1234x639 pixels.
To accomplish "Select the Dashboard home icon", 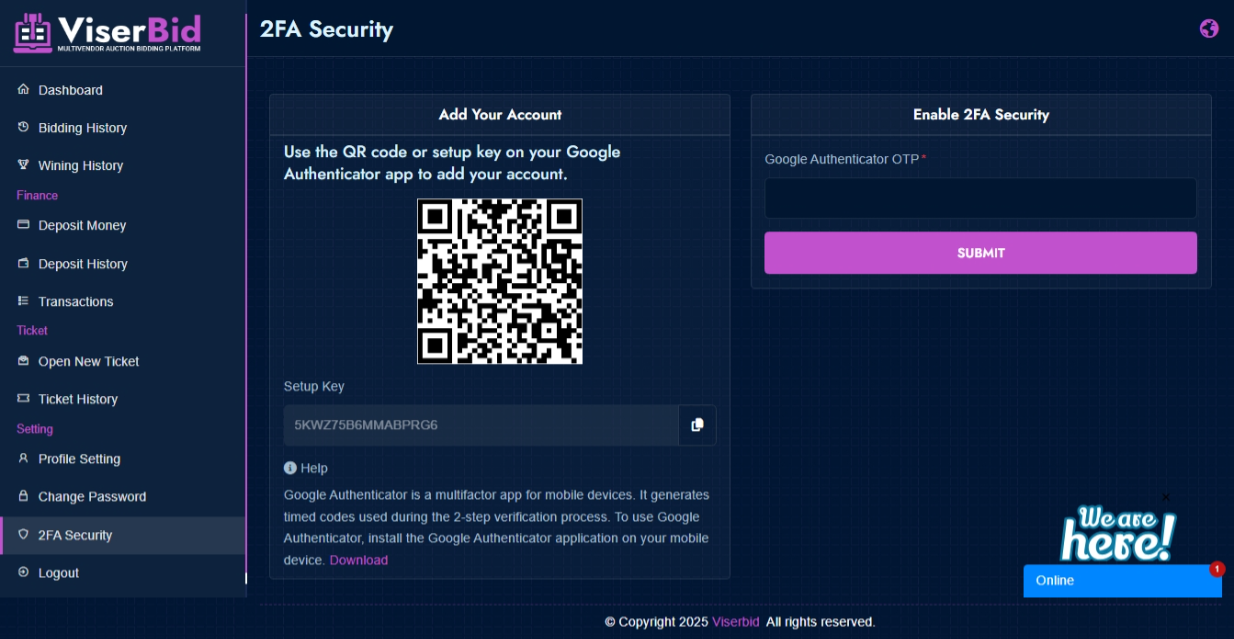I will (24, 90).
